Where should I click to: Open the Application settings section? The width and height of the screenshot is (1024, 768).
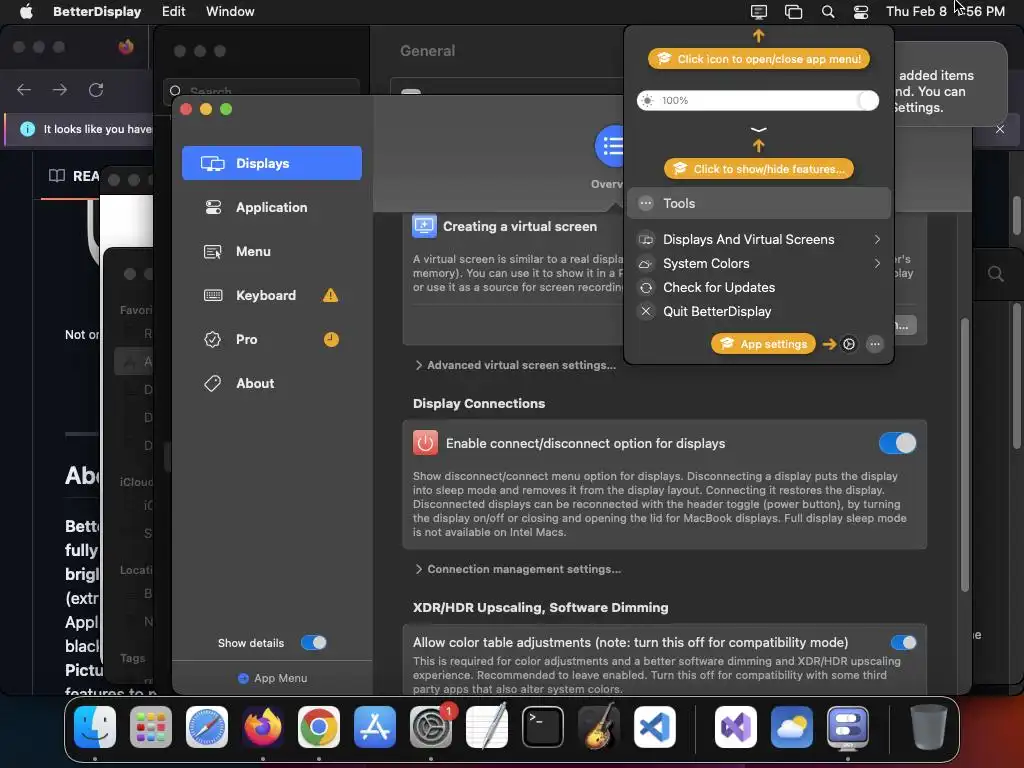click(272, 207)
